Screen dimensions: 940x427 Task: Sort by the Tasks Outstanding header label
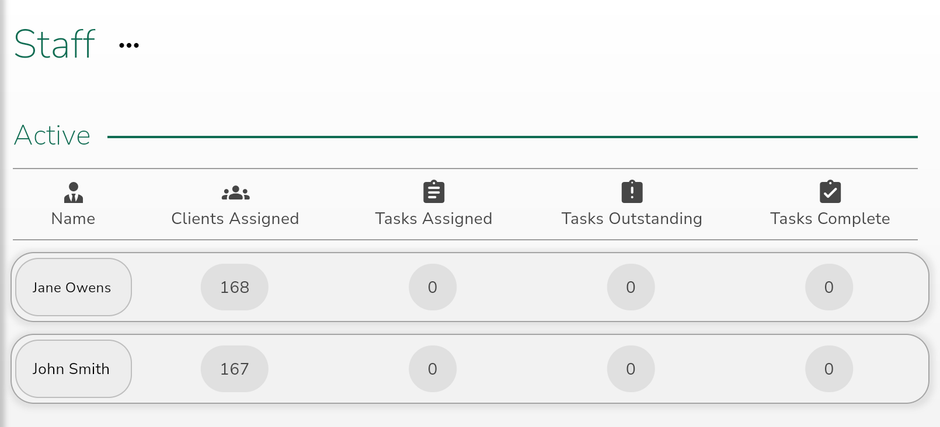[x=632, y=219]
